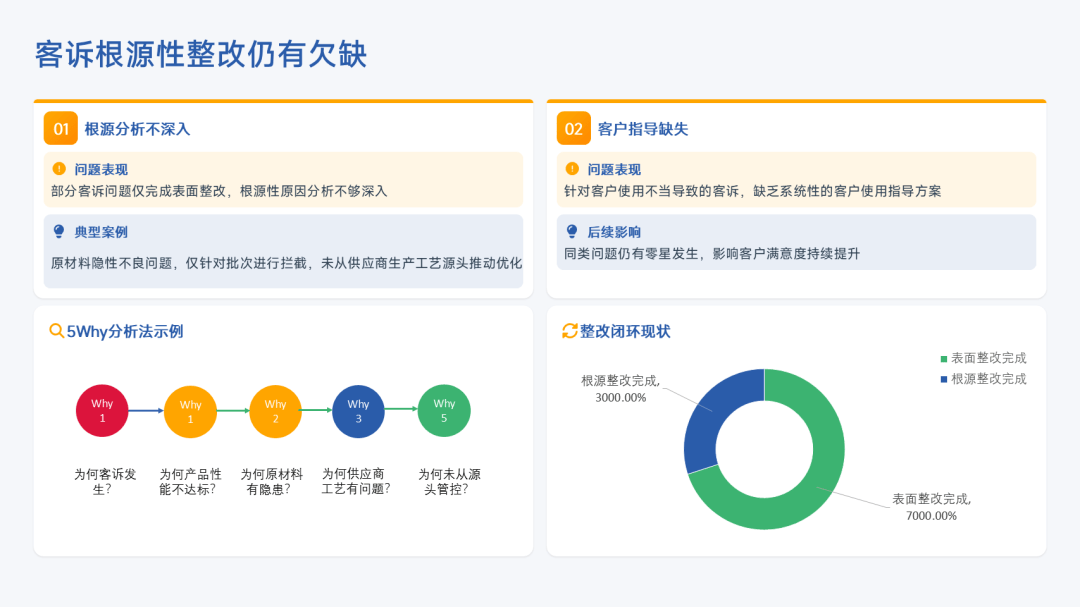Click the orange 01 number badge
1080x607 pixels.
60,129
